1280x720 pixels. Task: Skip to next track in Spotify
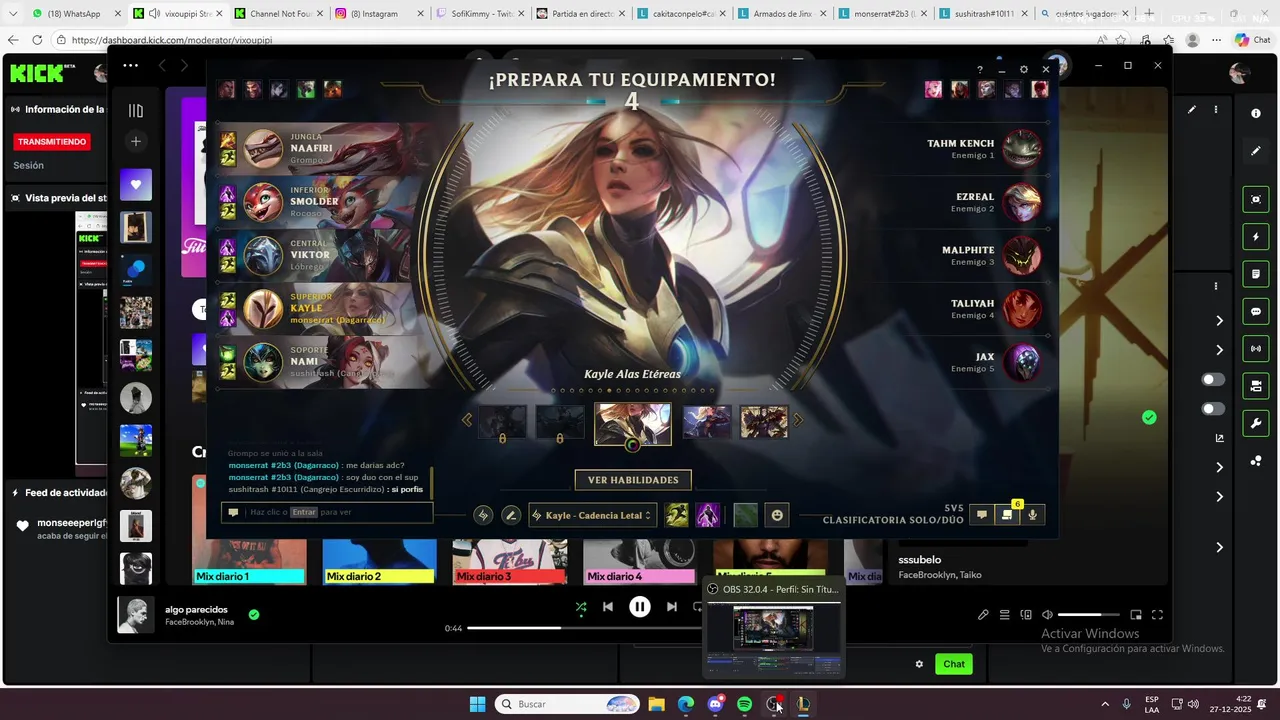[x=672, y=606]
